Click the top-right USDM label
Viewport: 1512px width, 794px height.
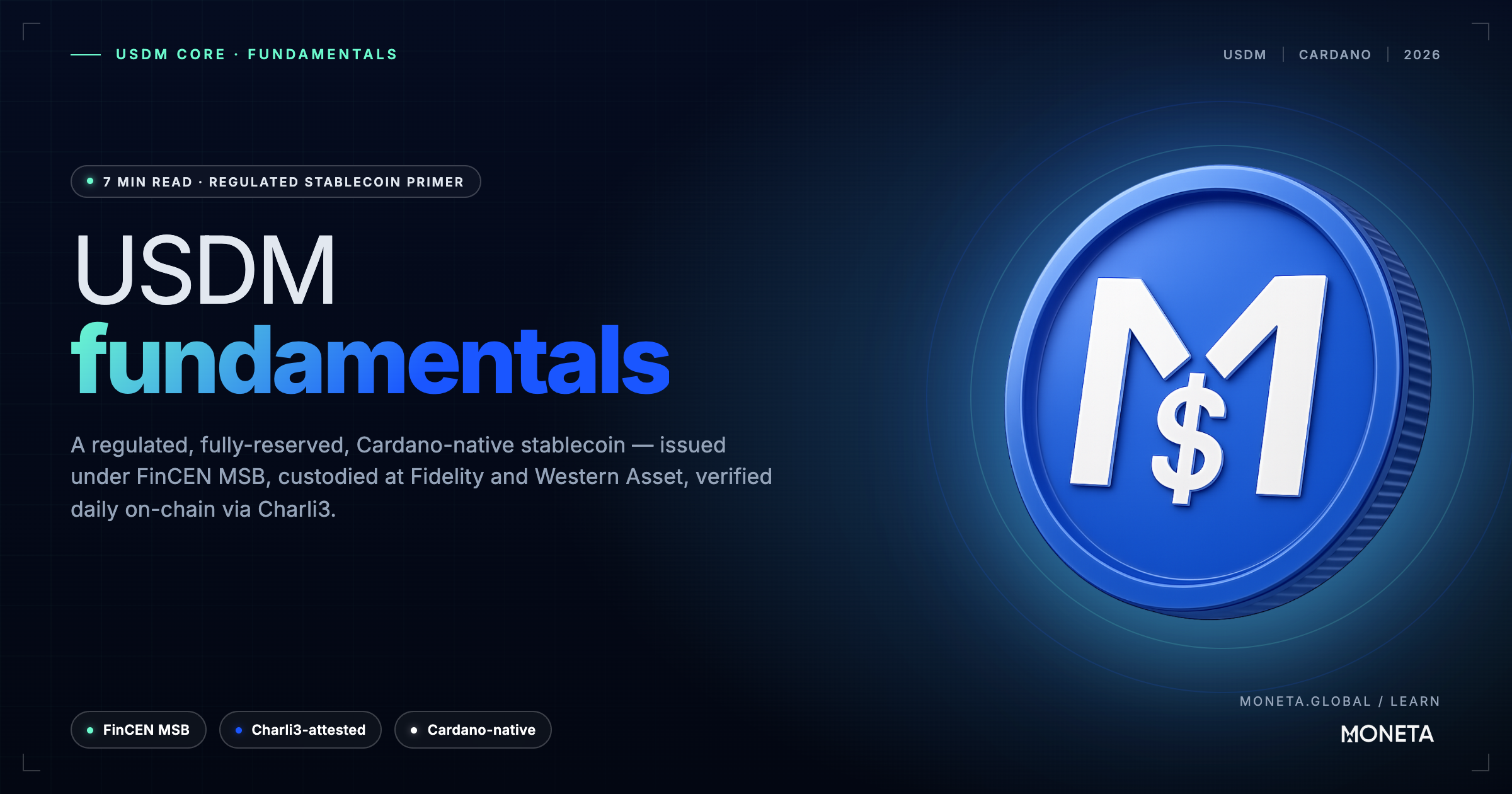point(1244,55)
